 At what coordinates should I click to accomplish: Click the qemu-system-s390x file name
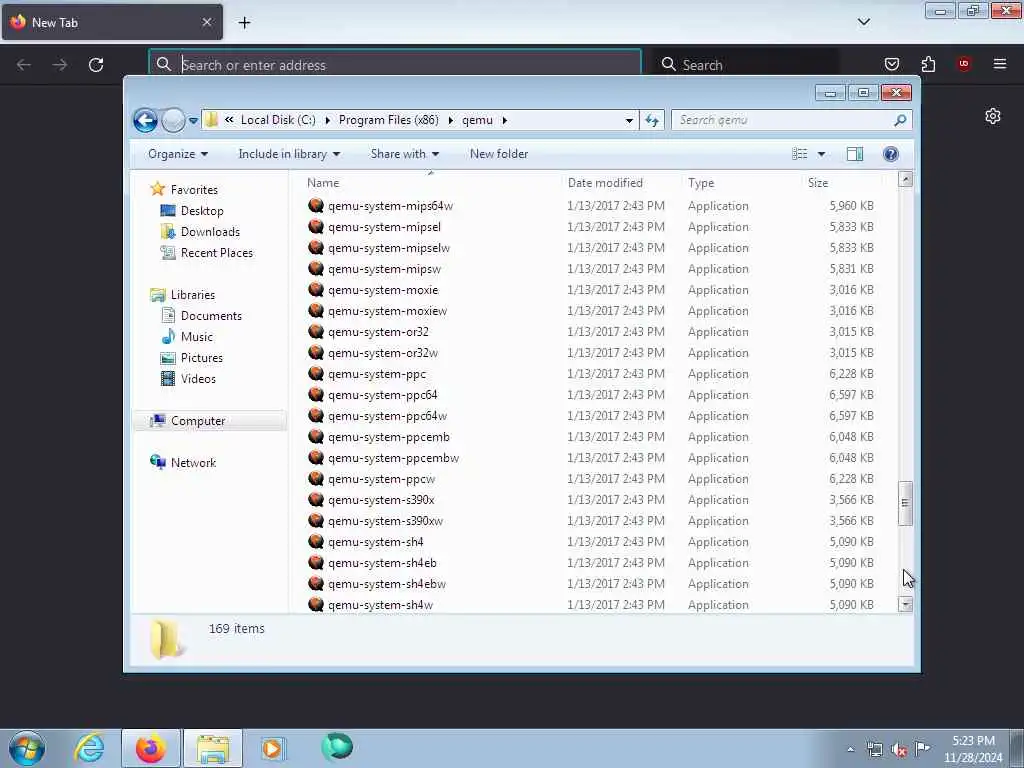(381, 500)
